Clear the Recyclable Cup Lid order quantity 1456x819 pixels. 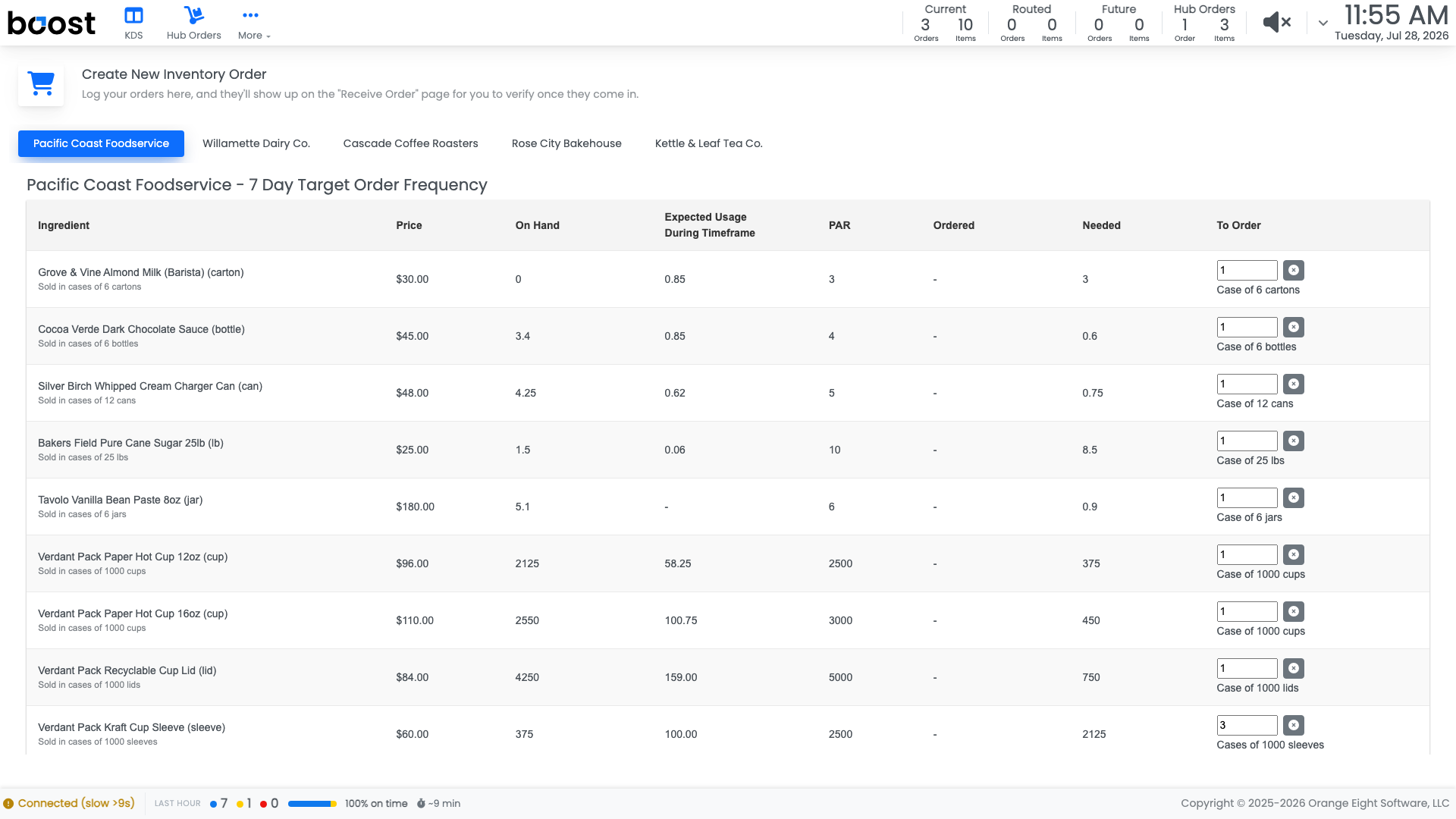[x=1294, y=668]
